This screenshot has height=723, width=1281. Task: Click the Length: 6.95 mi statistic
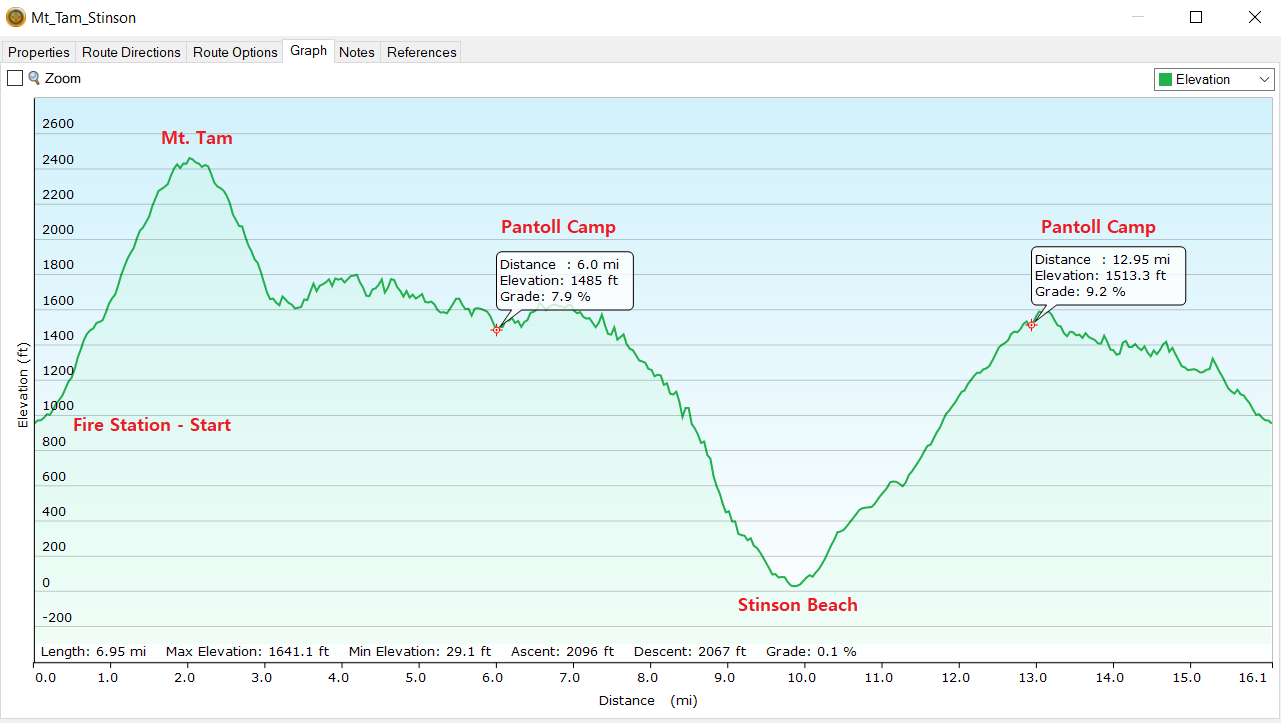click(x=93, y=651)
